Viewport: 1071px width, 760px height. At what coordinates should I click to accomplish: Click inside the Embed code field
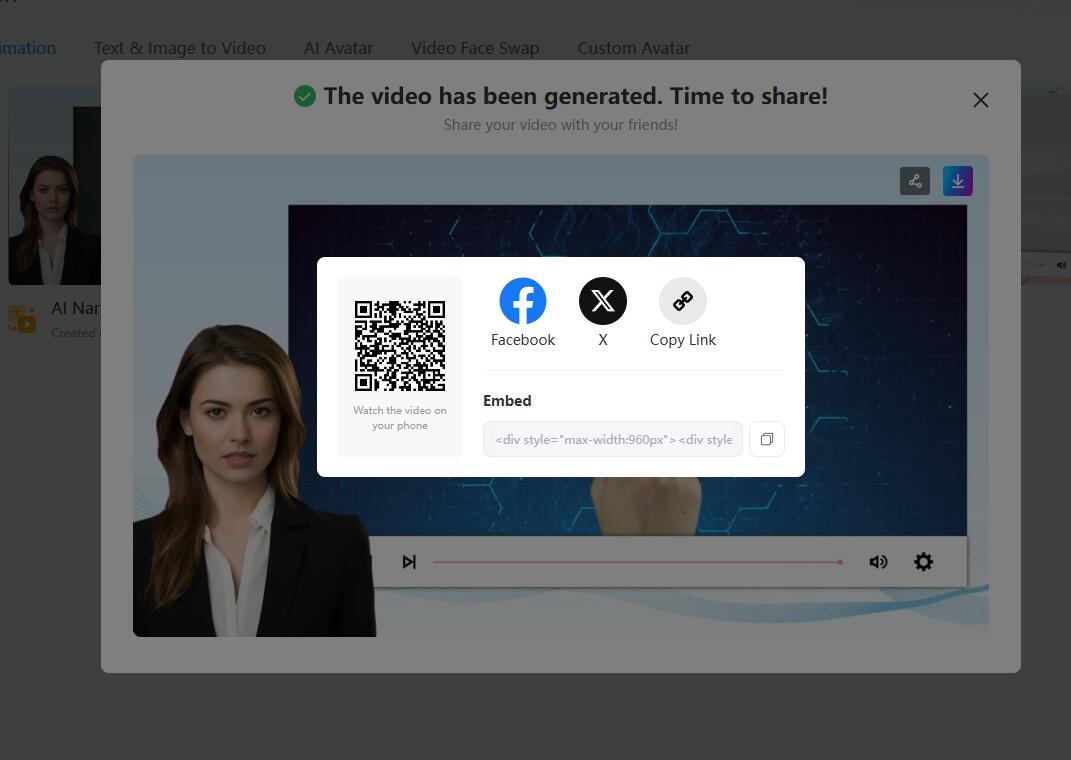[612, 439]
